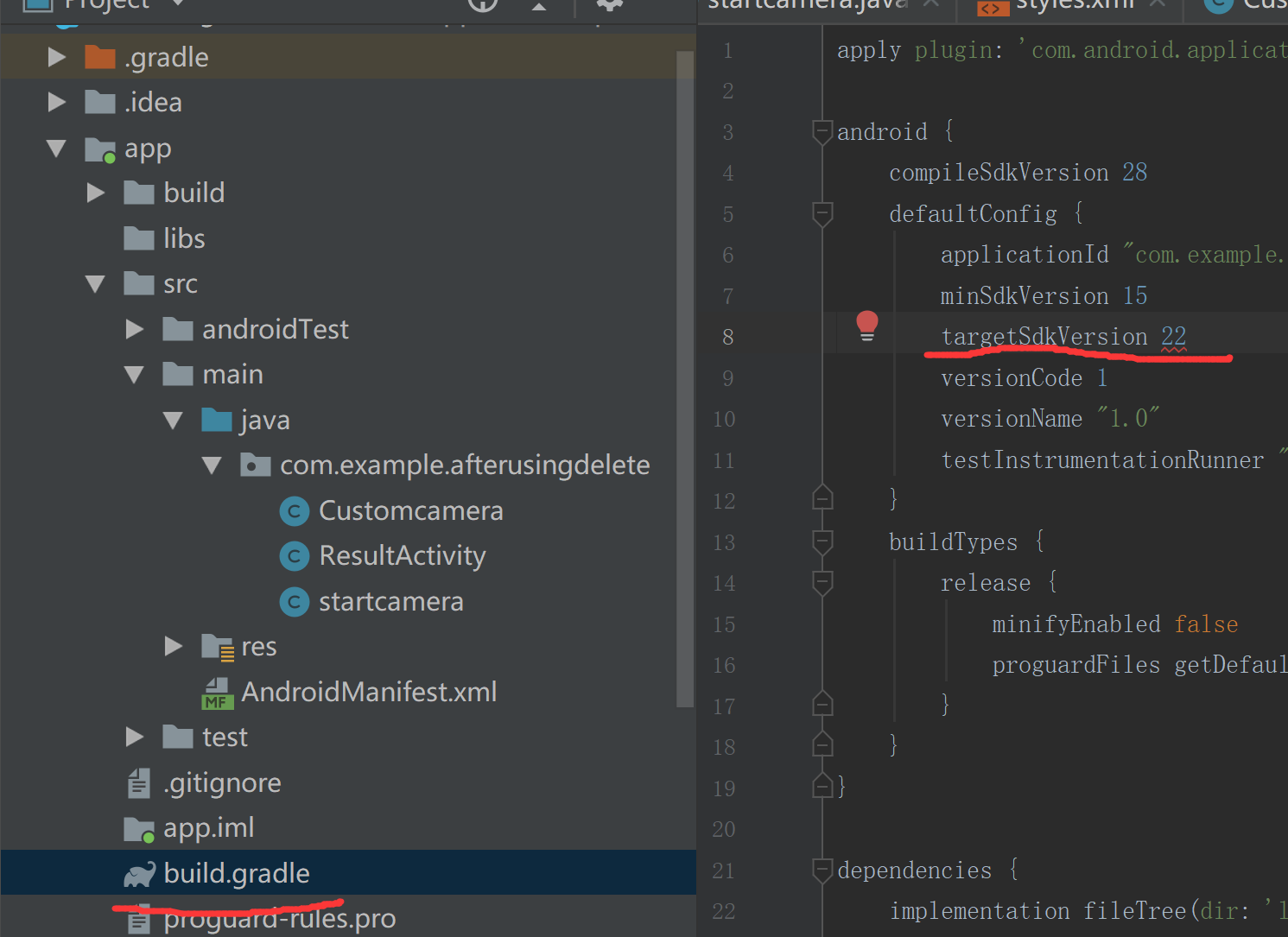Click the collapse-all up arrow icon
This screenshot has height=937, width=1288.
539,5
